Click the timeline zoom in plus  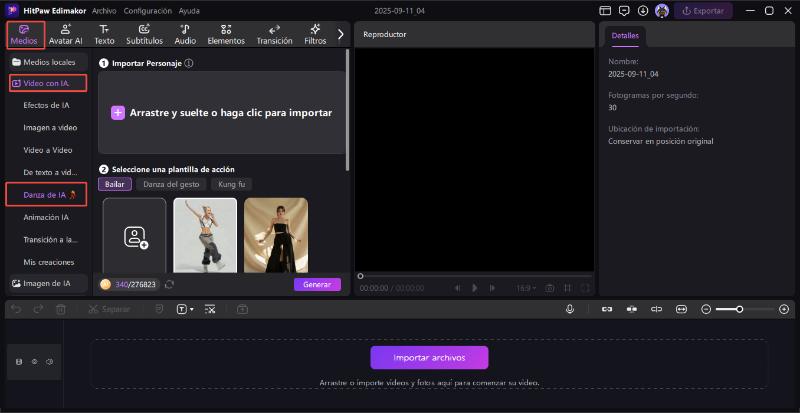pos(784,309)
